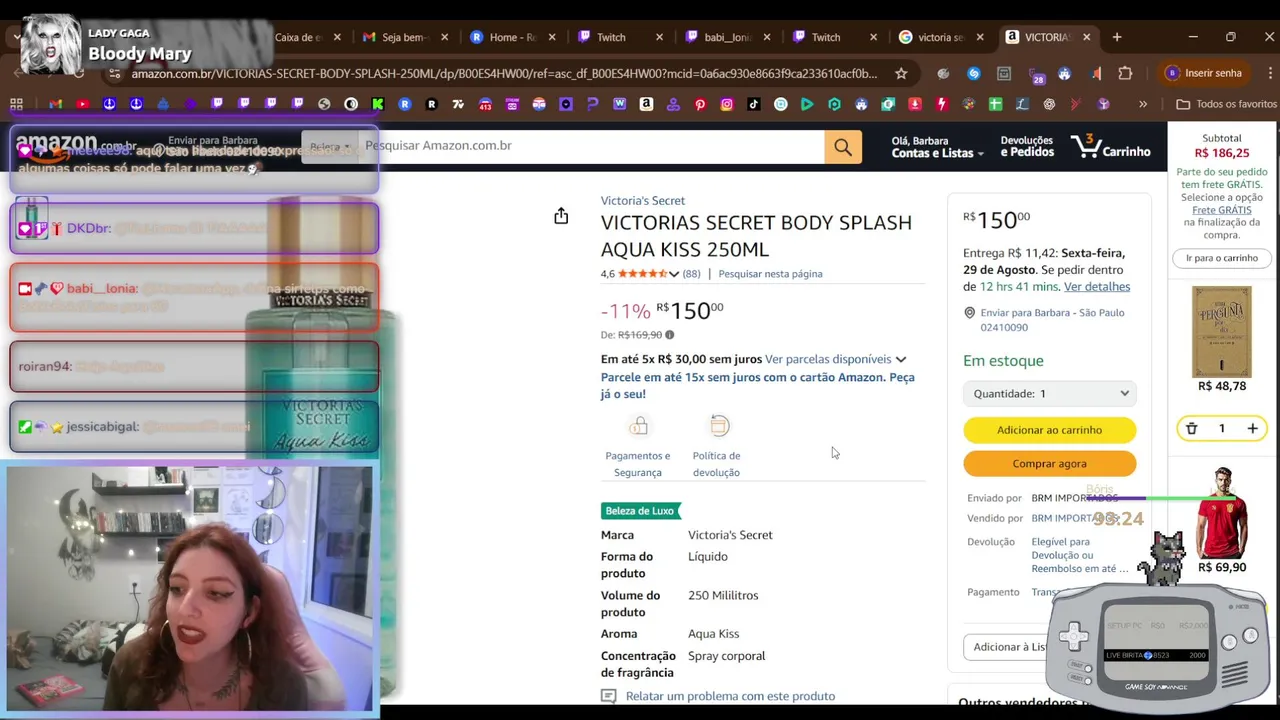Open the R$ 69,90 red shirt thumbnail
This screenshot has width=1280, height=720.
click(1221, 513)
